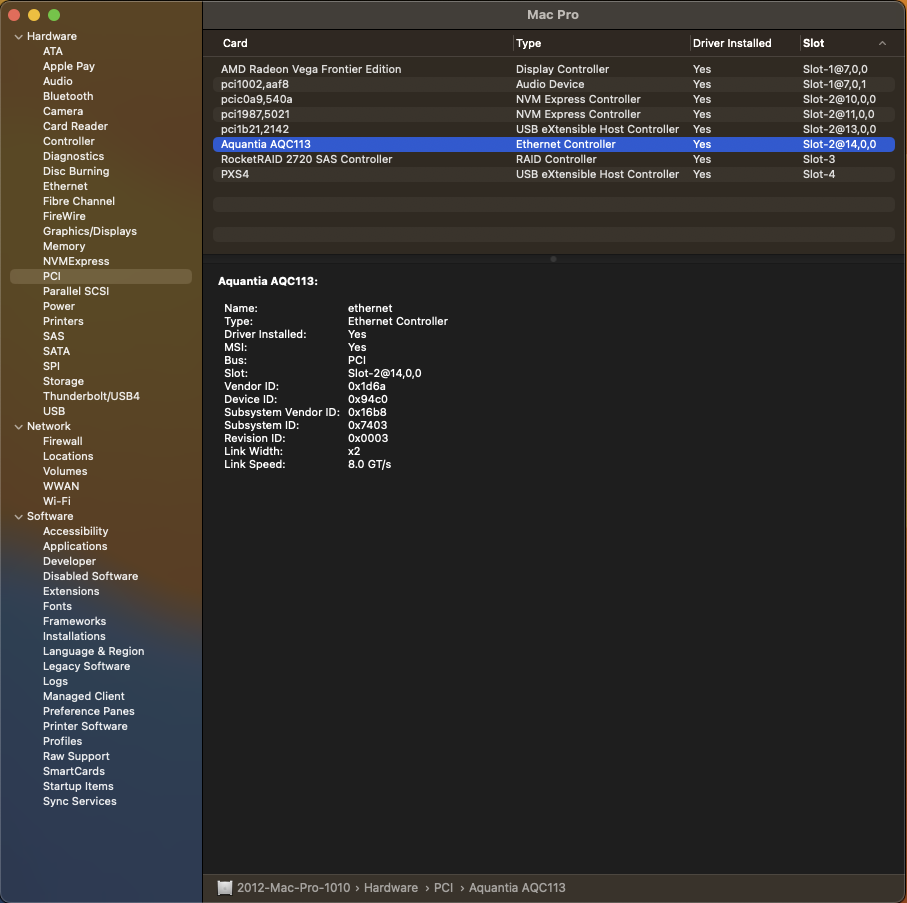Click the Slot-4 cell
The width and height of the screenshot is (907, 903).
pyautogui.click(x=818, y=175)
